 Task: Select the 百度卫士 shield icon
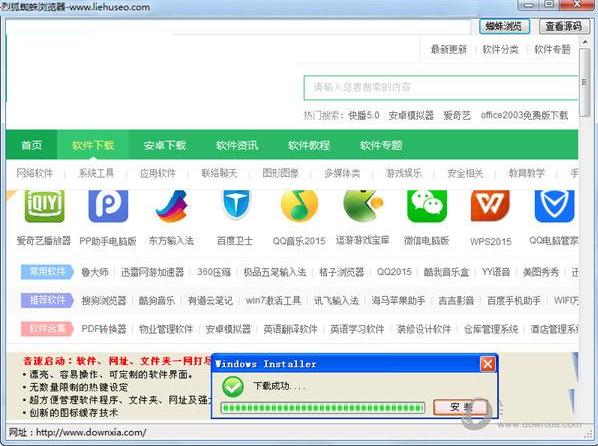(236, 205)
